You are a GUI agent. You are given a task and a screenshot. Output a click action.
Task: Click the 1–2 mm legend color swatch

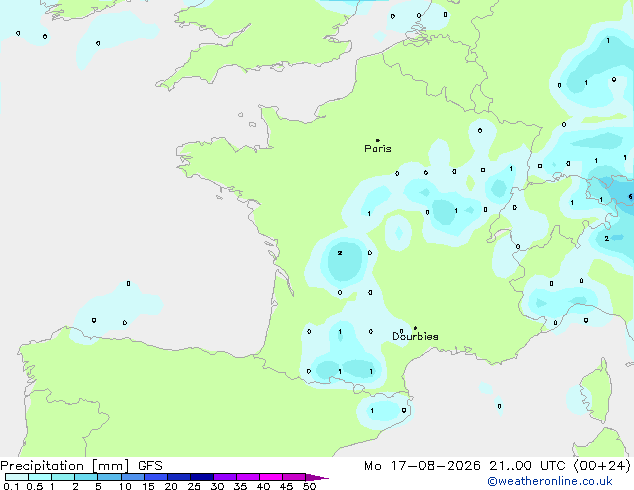point(63,477)
